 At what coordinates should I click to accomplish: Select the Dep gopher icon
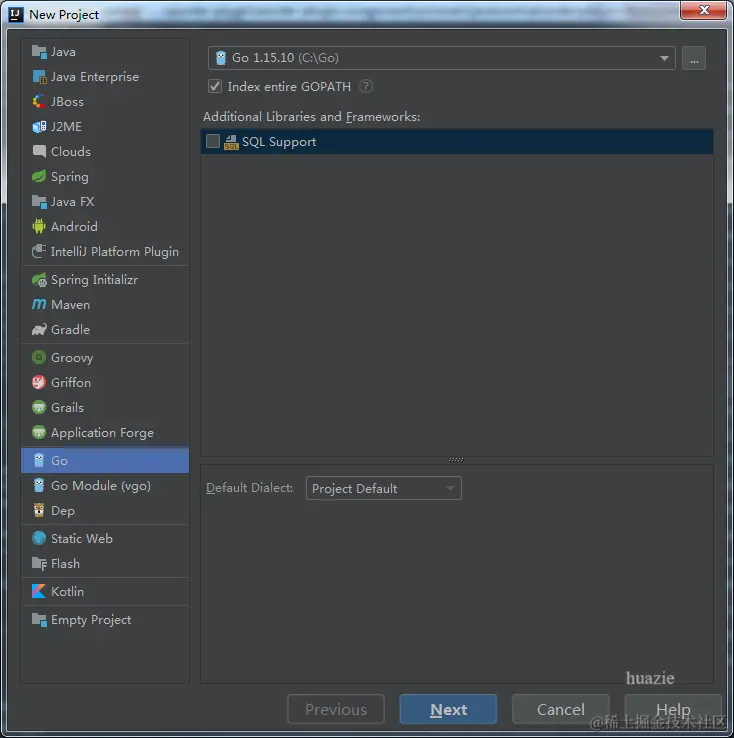pyautogui.click(x=39, y=510)
